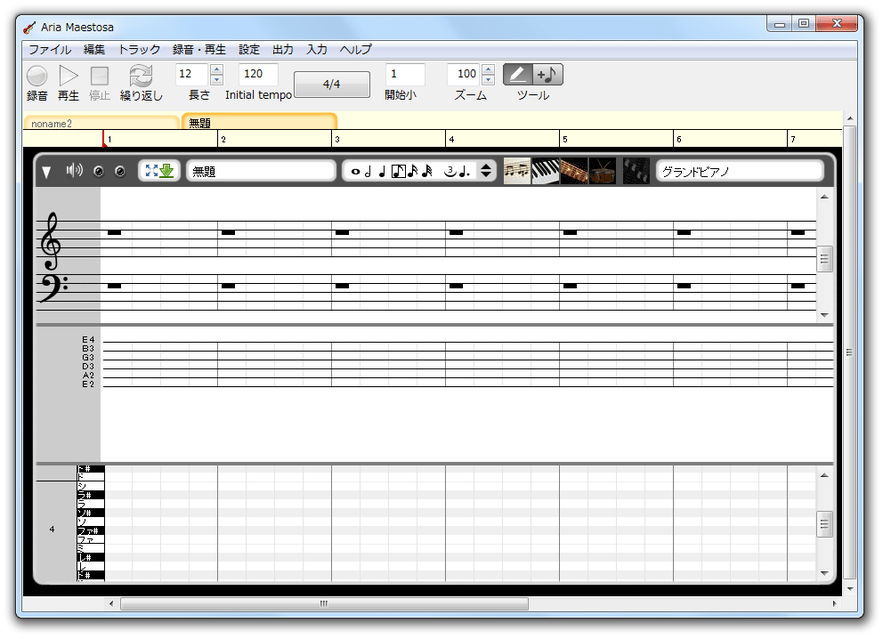Click the score editor vertical scroll thumb

824,259
